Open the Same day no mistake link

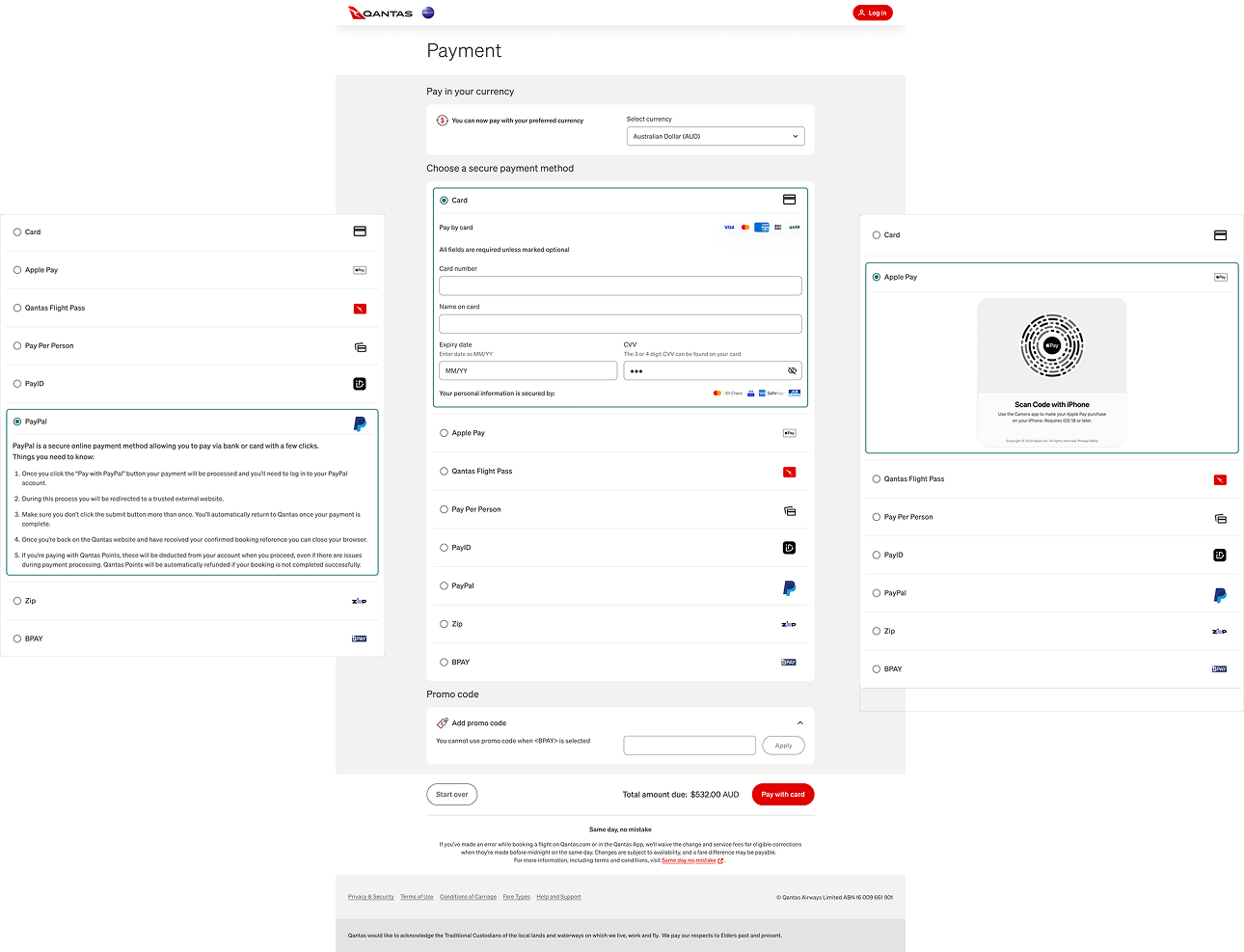(691, 860)
